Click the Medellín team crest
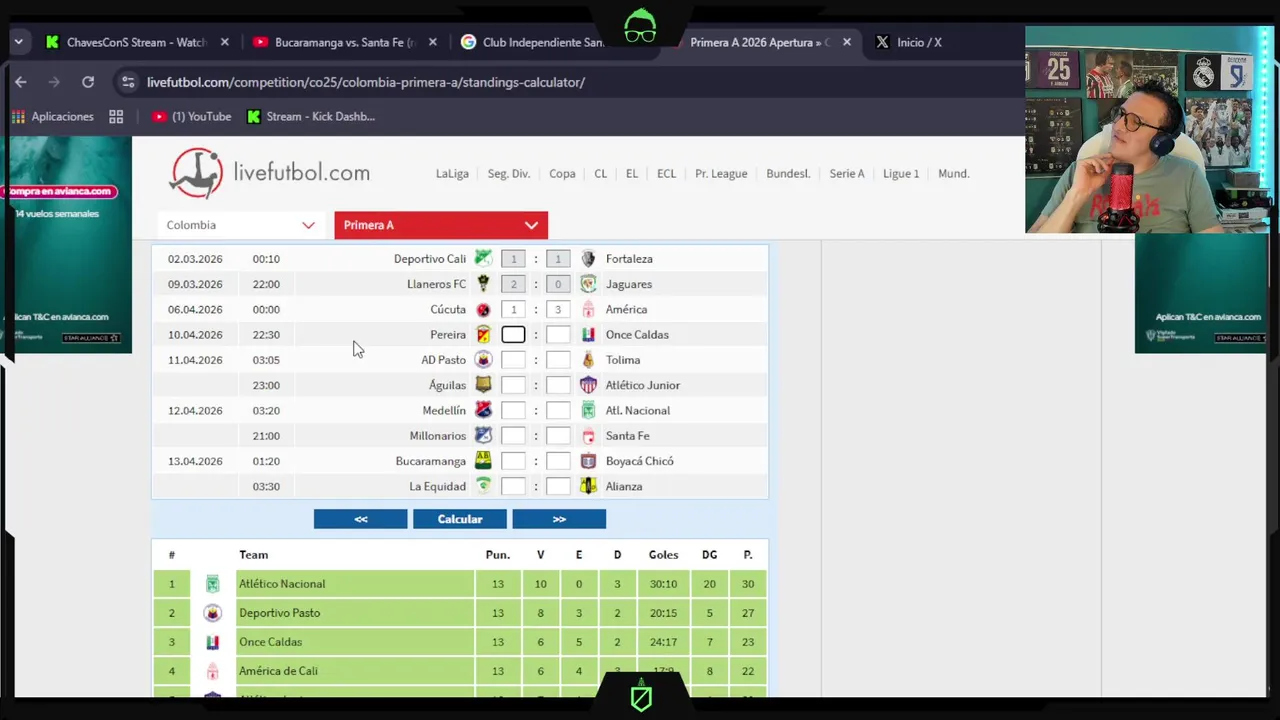 [x=483, y=410]
